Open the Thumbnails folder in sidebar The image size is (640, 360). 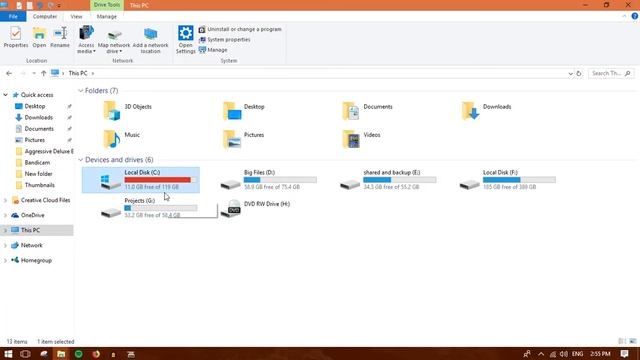point(40,185)
